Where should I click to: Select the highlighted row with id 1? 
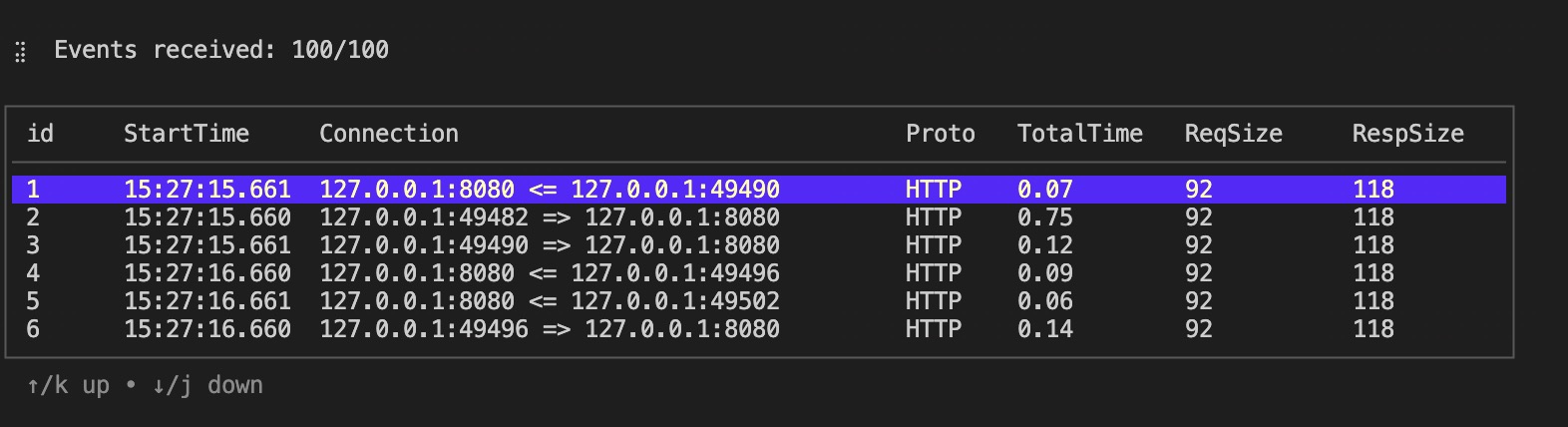[x=549, y=190]
